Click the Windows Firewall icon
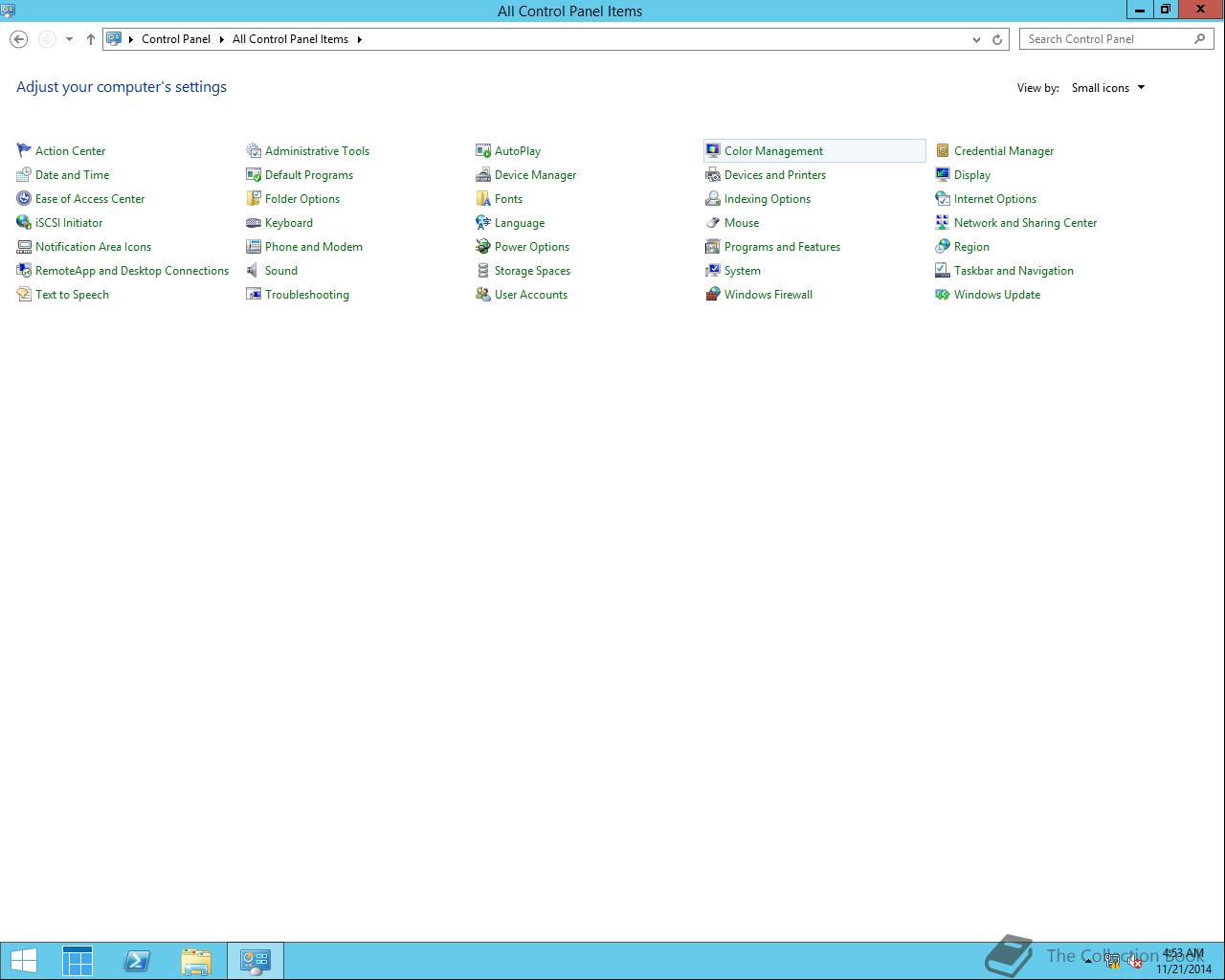The width and height of the screenshot is (1225, 980). point(713,294)
